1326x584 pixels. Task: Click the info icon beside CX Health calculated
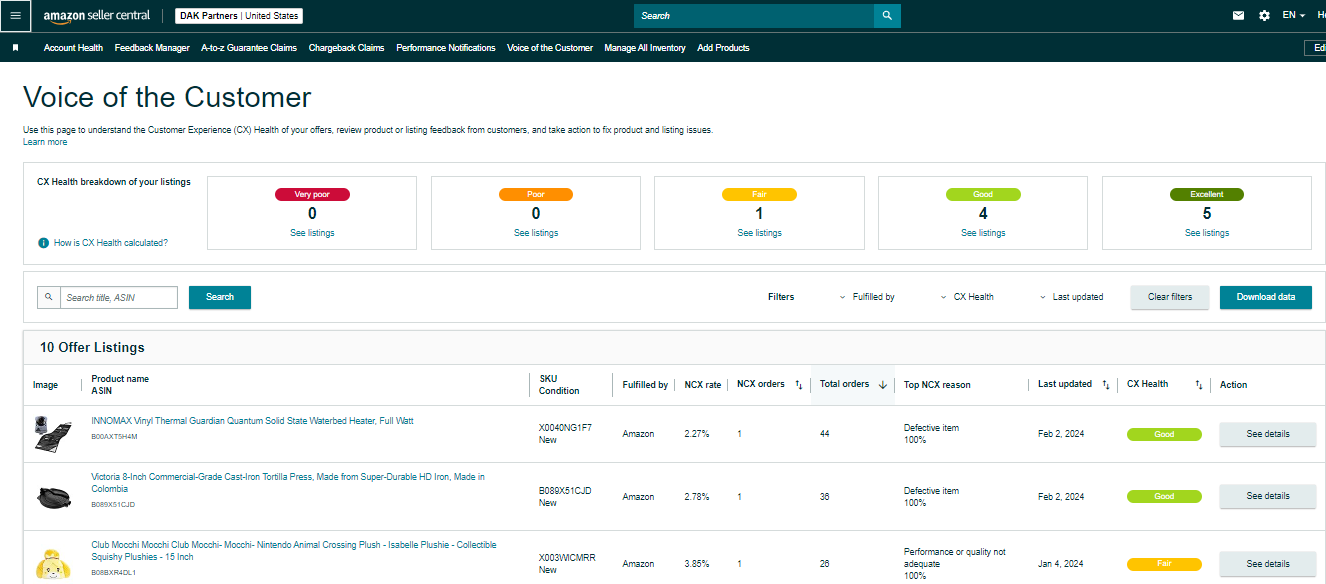pos(43,243)
